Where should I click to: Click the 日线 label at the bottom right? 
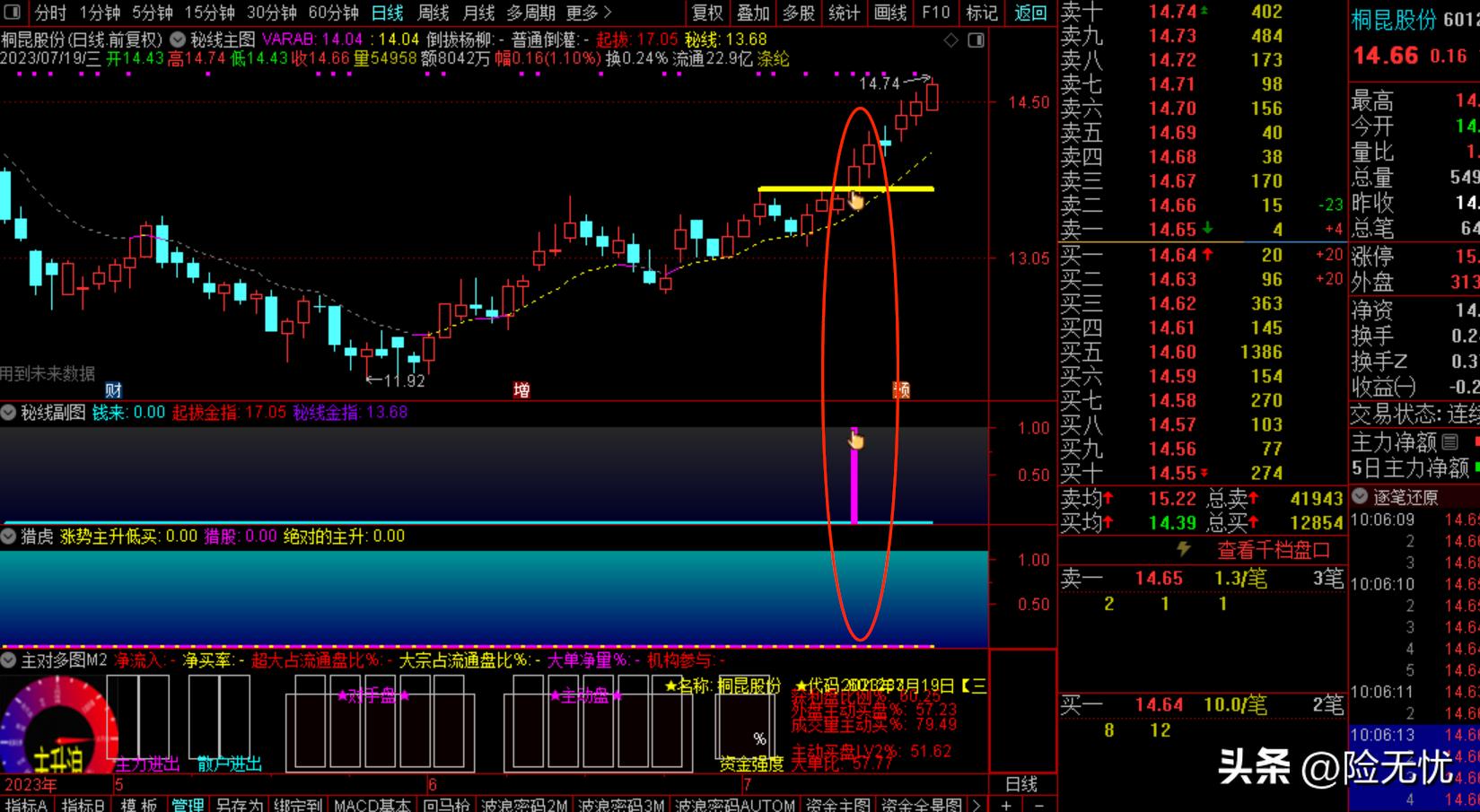point(1021,783)
